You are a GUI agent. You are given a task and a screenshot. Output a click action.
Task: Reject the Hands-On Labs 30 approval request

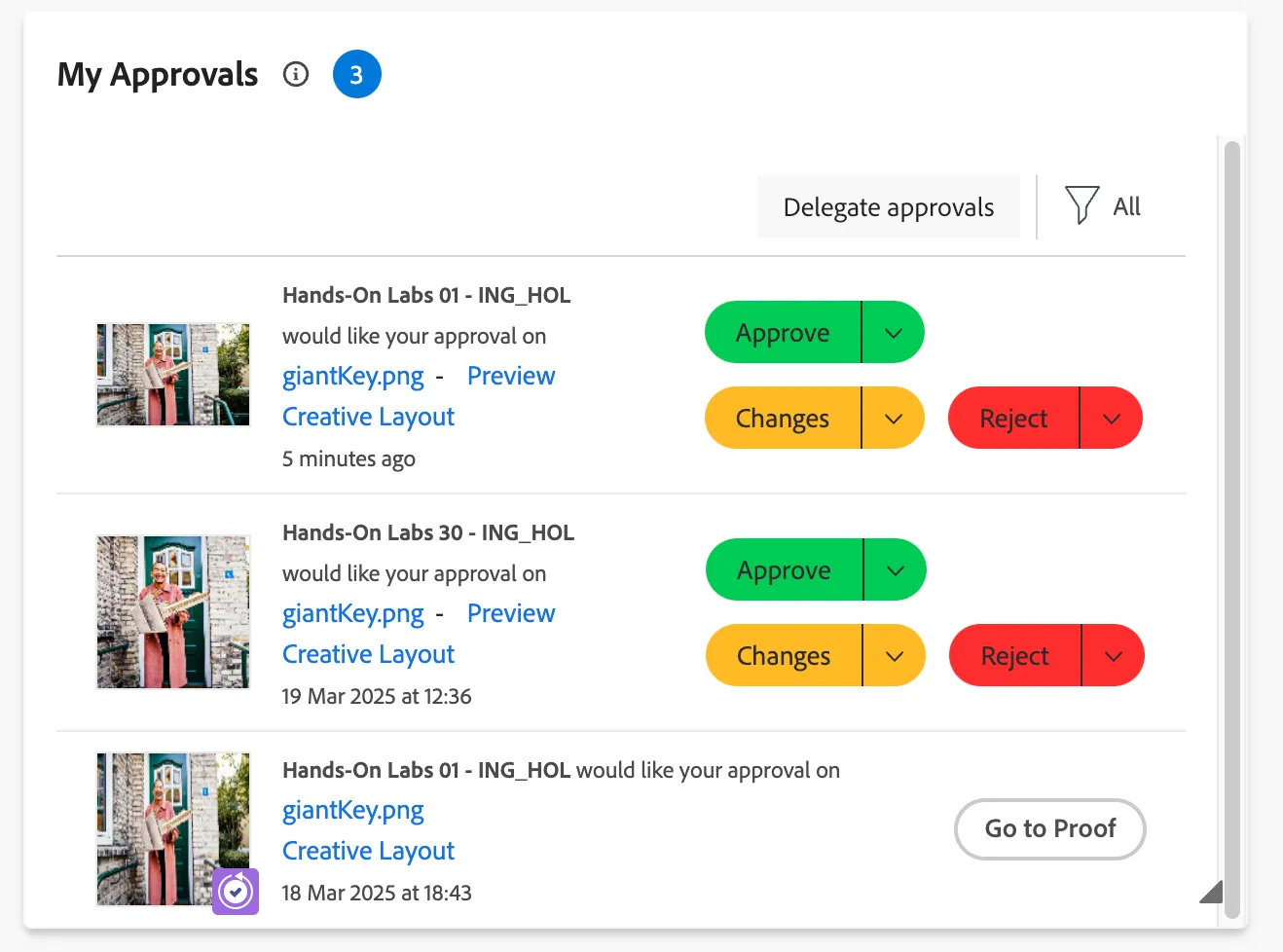coord(1014,655)
